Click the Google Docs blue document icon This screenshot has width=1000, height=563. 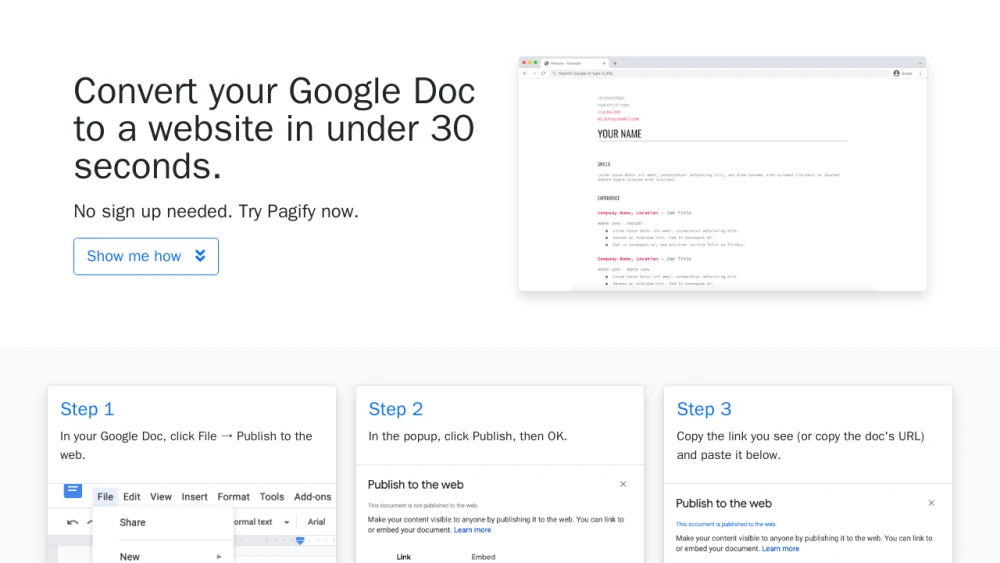[x=73, y=490]
